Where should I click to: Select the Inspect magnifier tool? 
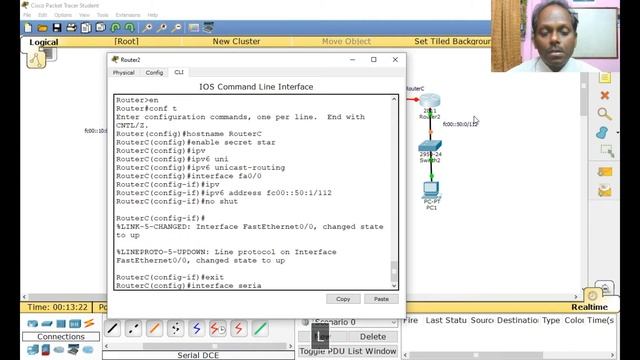[x=604, y=114]
